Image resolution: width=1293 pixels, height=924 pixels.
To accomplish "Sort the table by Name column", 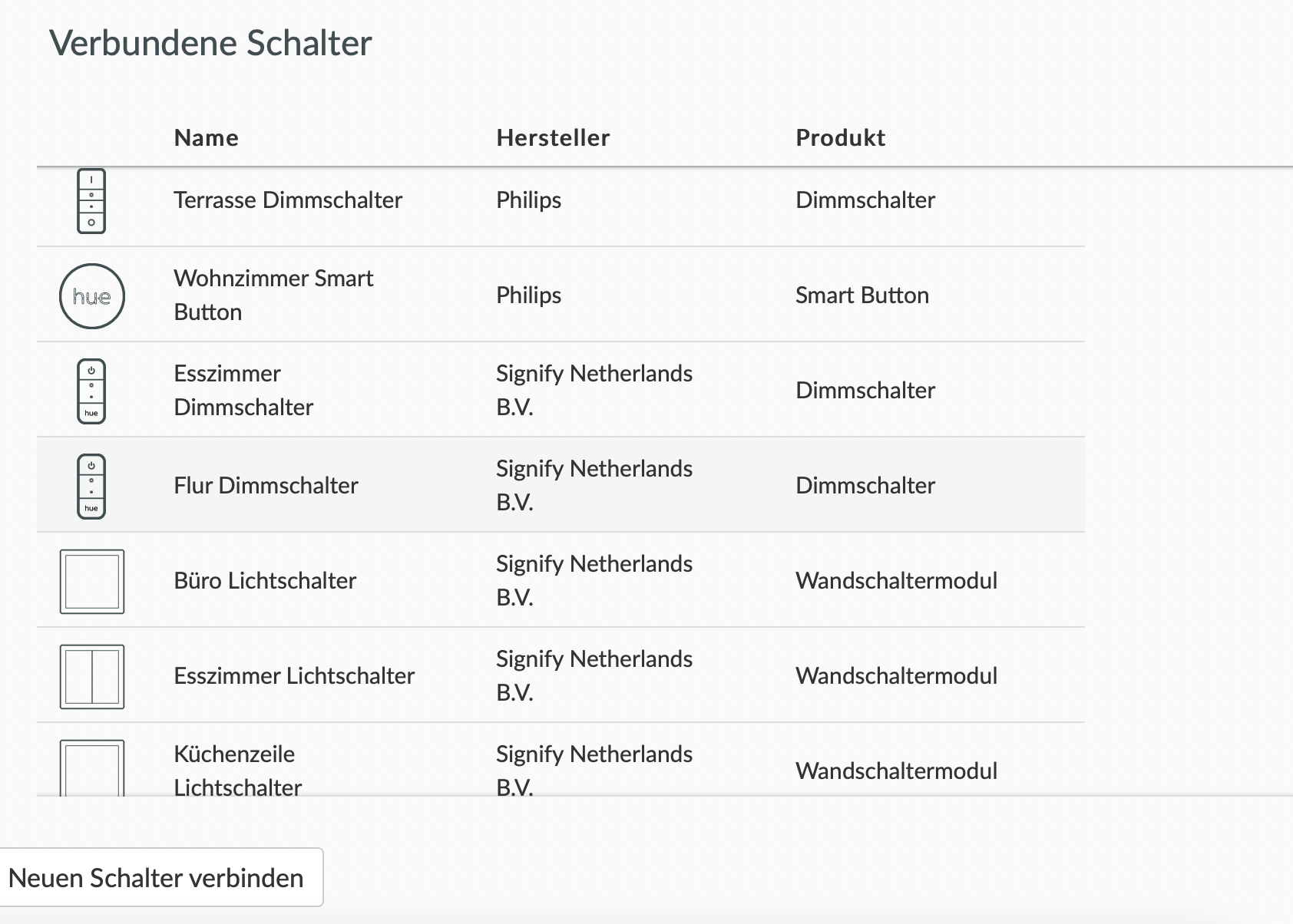I will click(206, 137).
